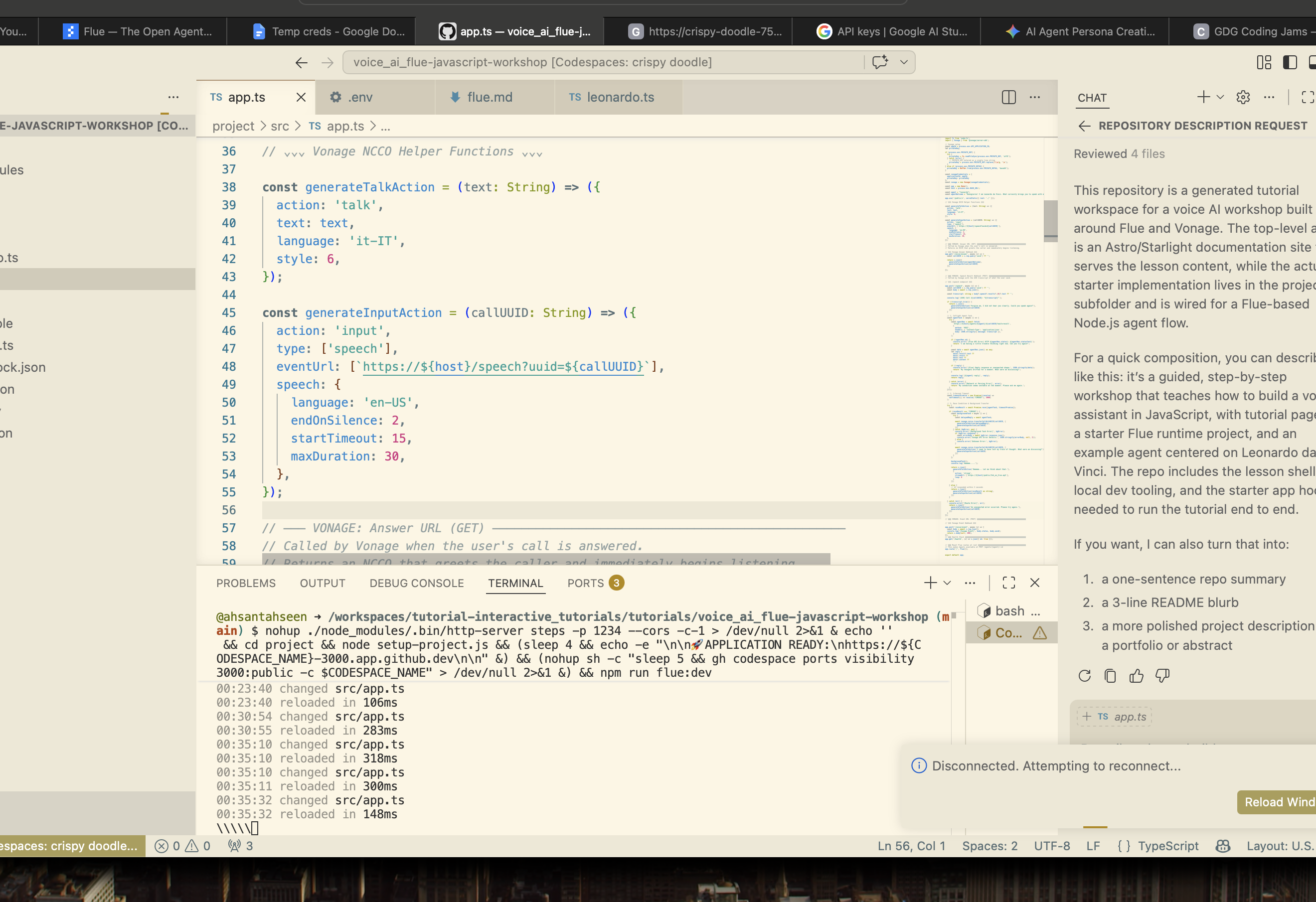Screen dimensions: 1316x902
Task: Go back in editor navigation history
Action: (301, 62)
